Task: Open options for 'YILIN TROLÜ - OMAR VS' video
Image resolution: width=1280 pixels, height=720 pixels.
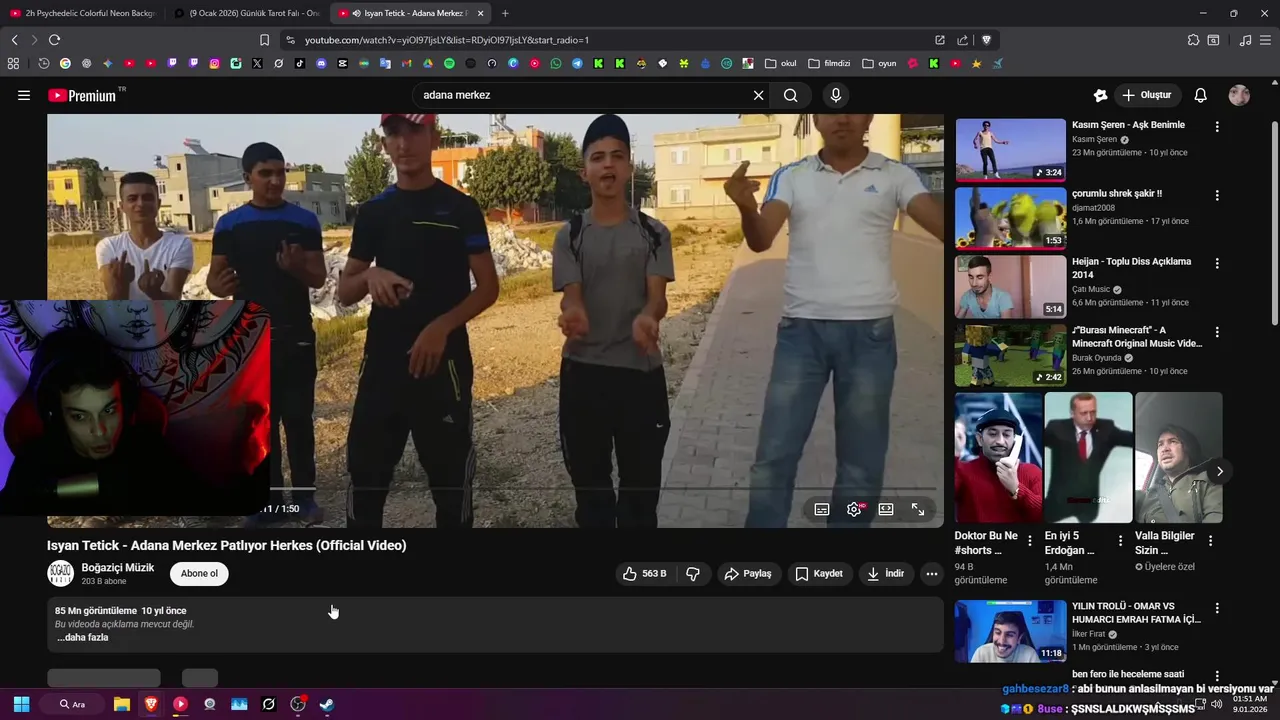Action: [x=1217, y=608]
